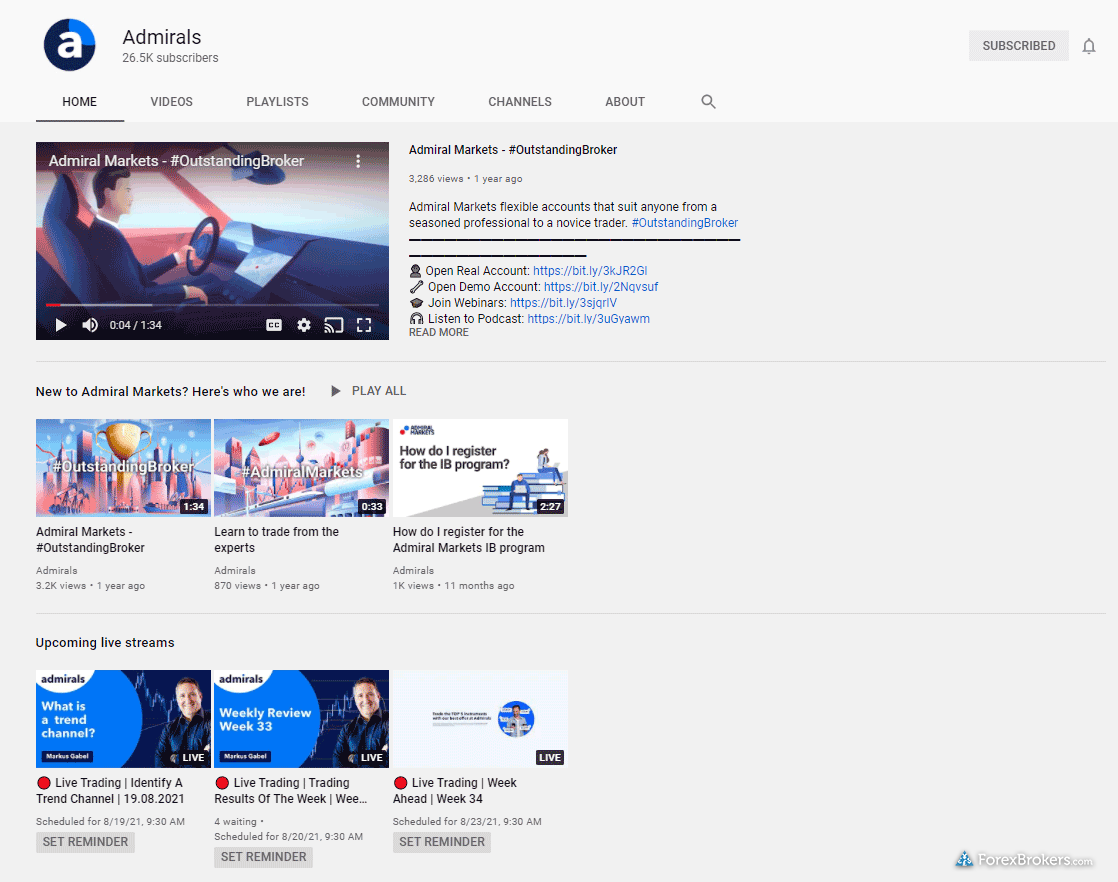Viewport: 1118px width, 882px height.
Task: Play the featured Admiral Markets video
Action: coord(61,325)
